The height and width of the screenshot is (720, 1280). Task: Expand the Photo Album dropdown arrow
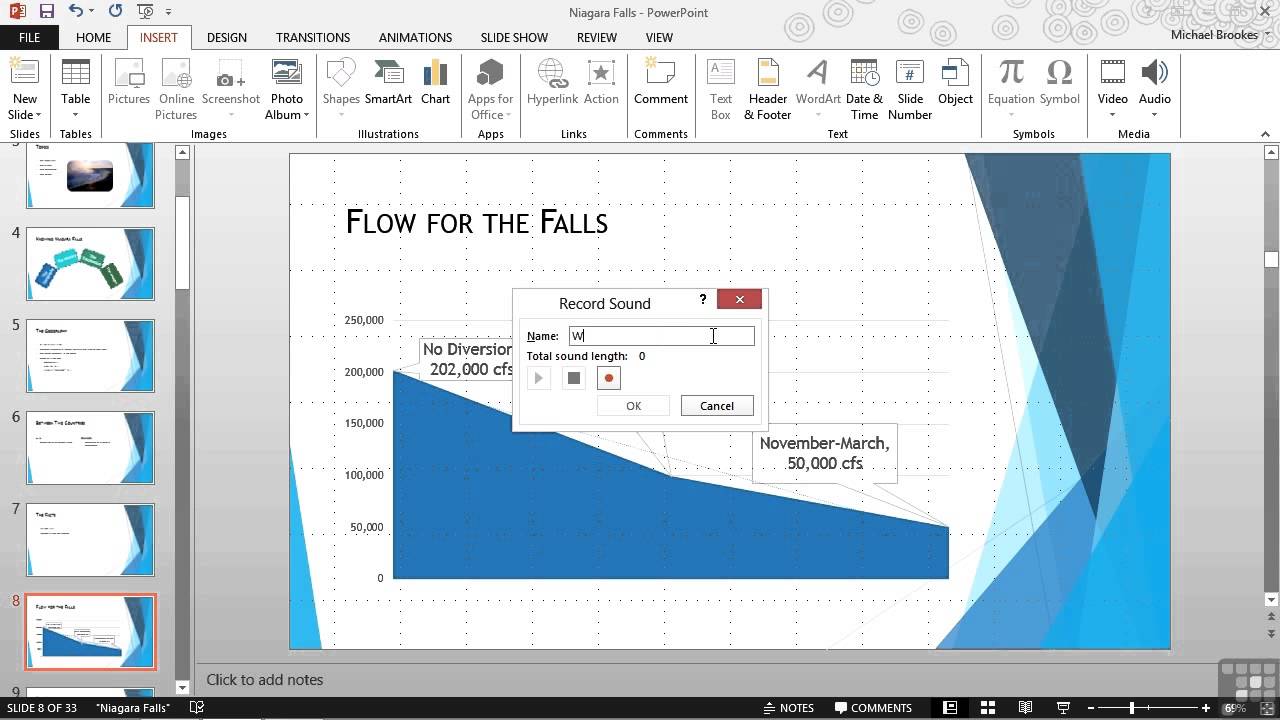click(306, 115)
